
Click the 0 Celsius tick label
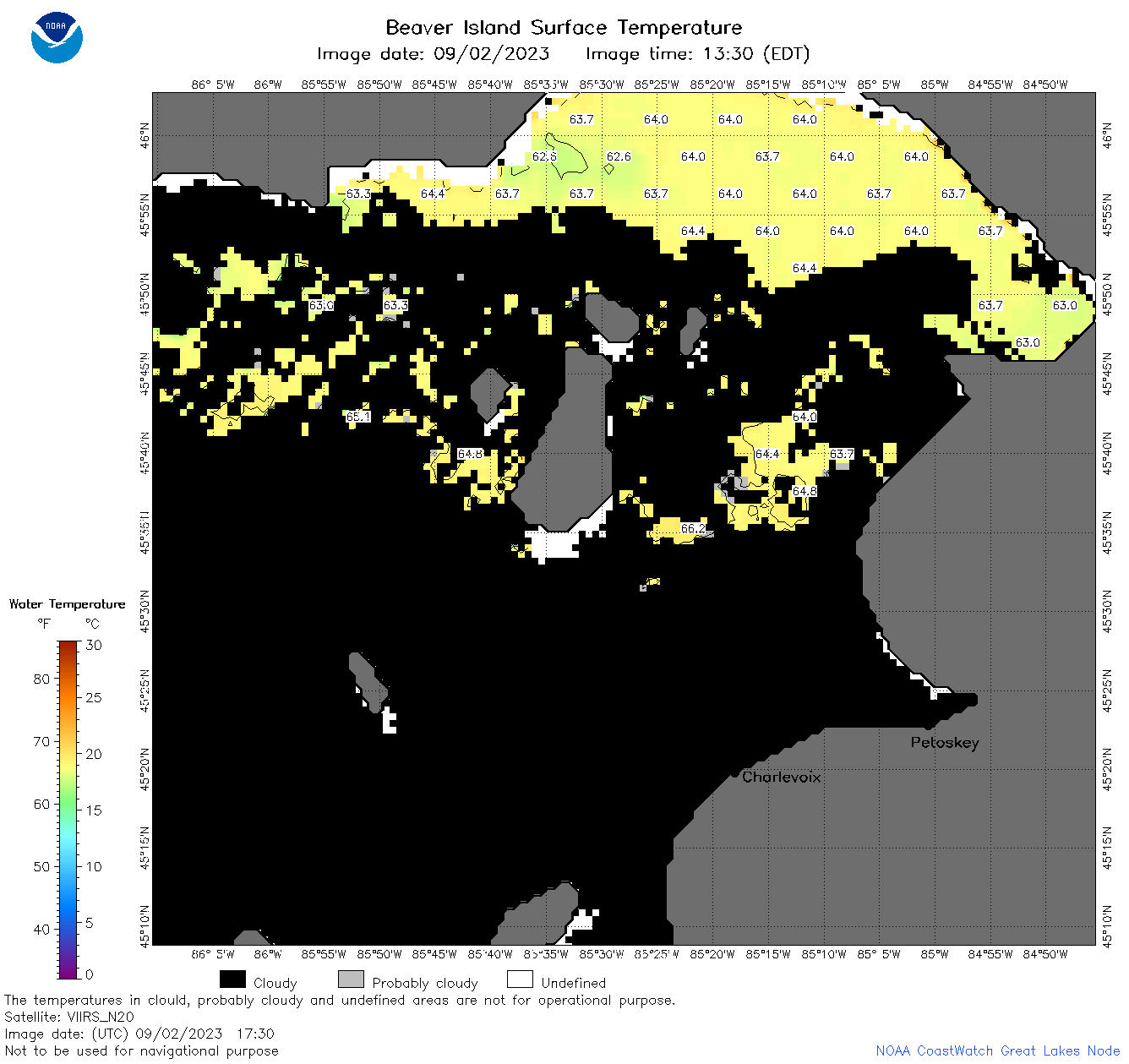click(90, 974)
